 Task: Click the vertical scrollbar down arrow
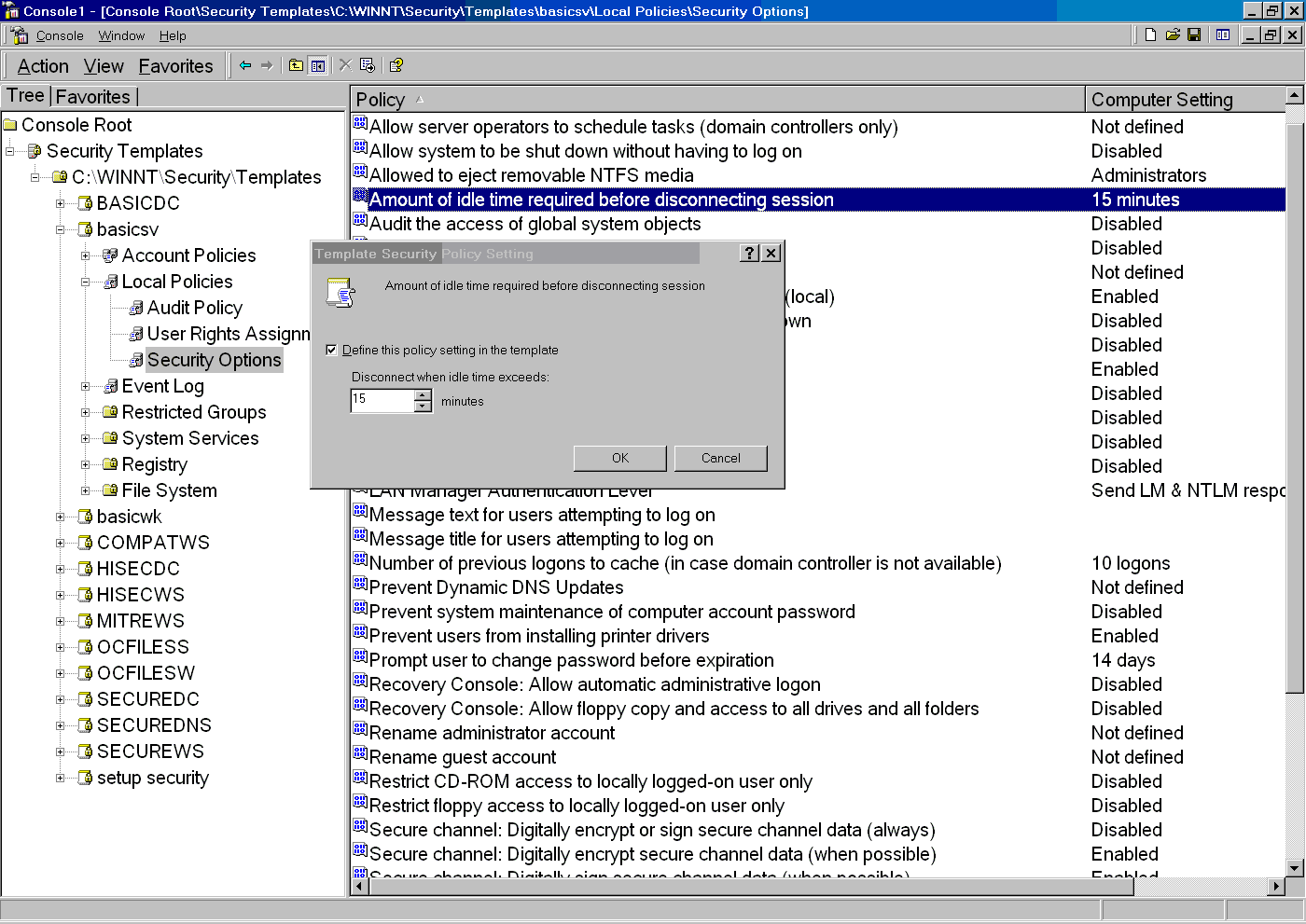pyautogui.click(x=1294, y=867)
